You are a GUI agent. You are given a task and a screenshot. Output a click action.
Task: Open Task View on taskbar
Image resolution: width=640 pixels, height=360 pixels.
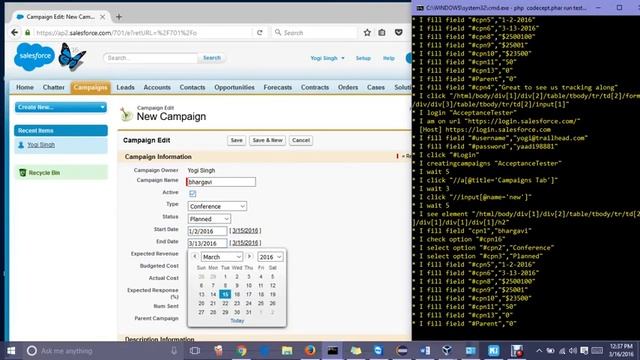pos(195,351)
